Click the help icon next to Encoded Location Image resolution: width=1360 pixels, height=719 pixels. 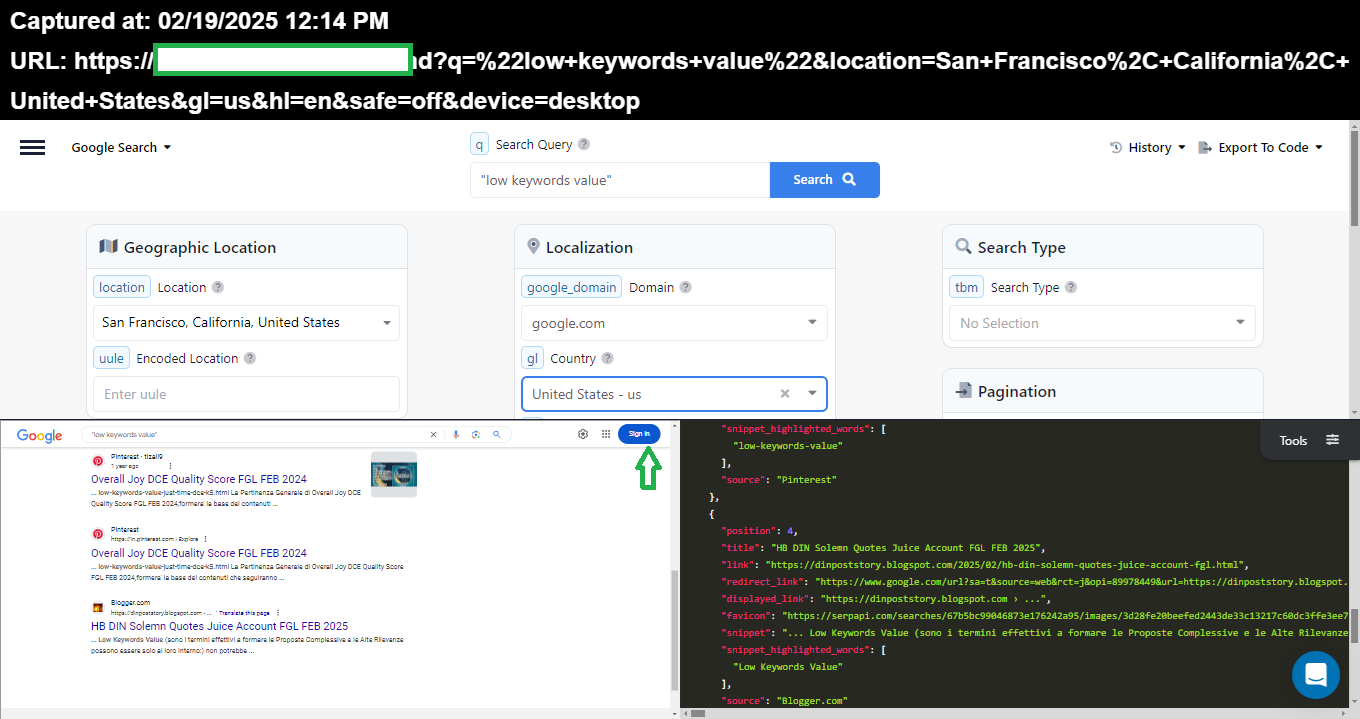250,358
